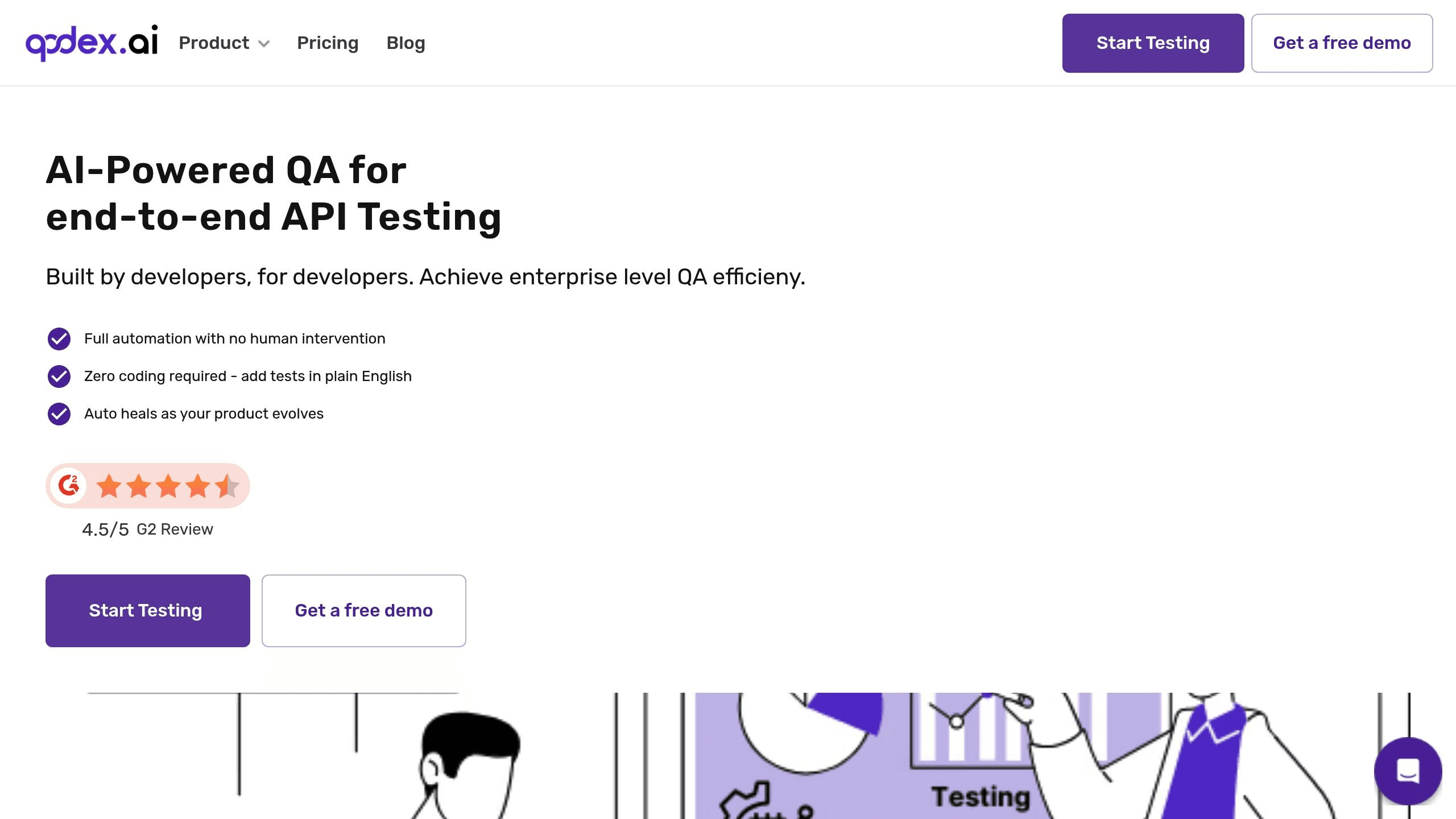Open the Blog page
Viewport: 1456px width, 819px height.
(406, 43)
